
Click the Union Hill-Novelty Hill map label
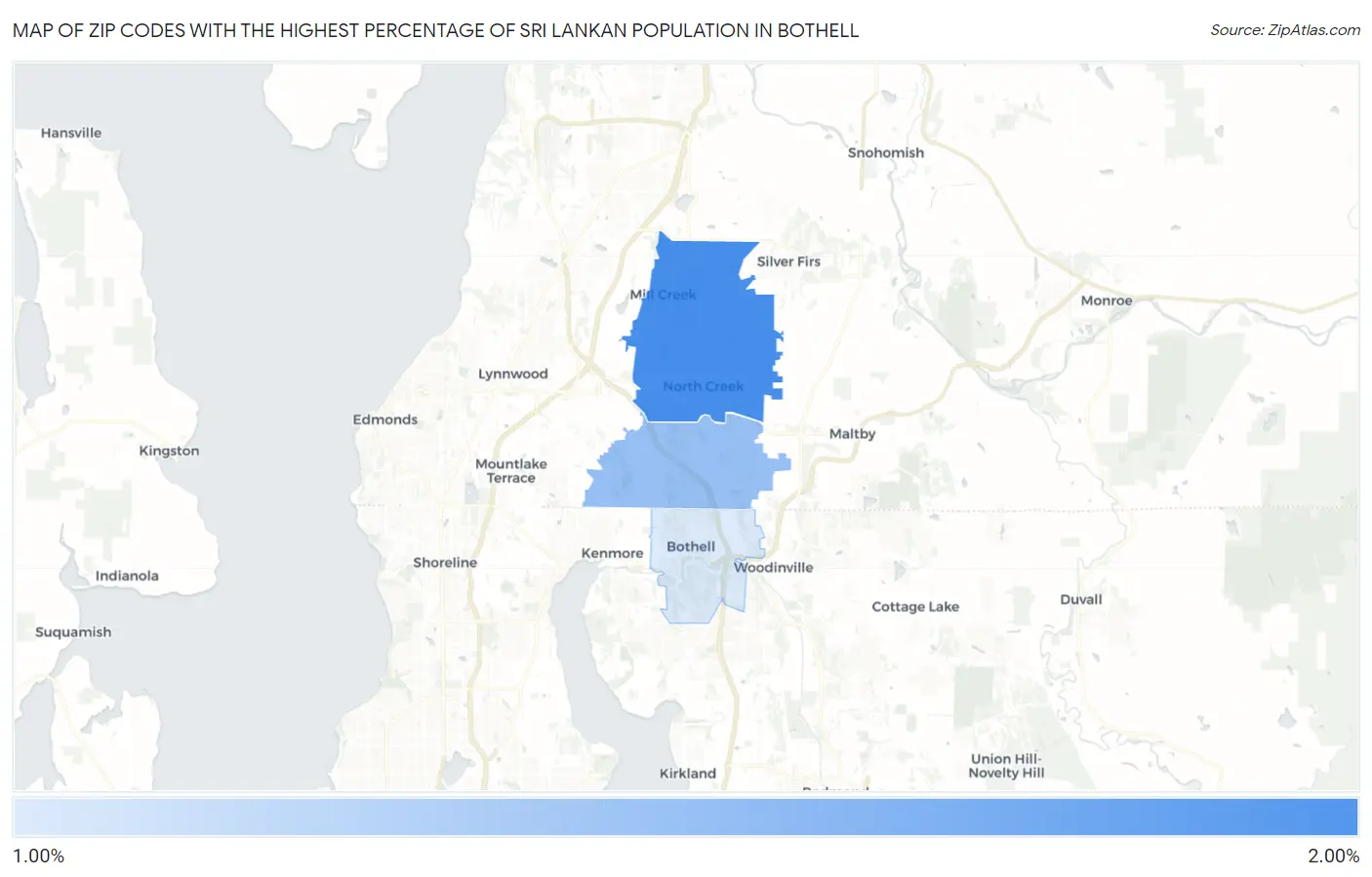click(1006, 766)
